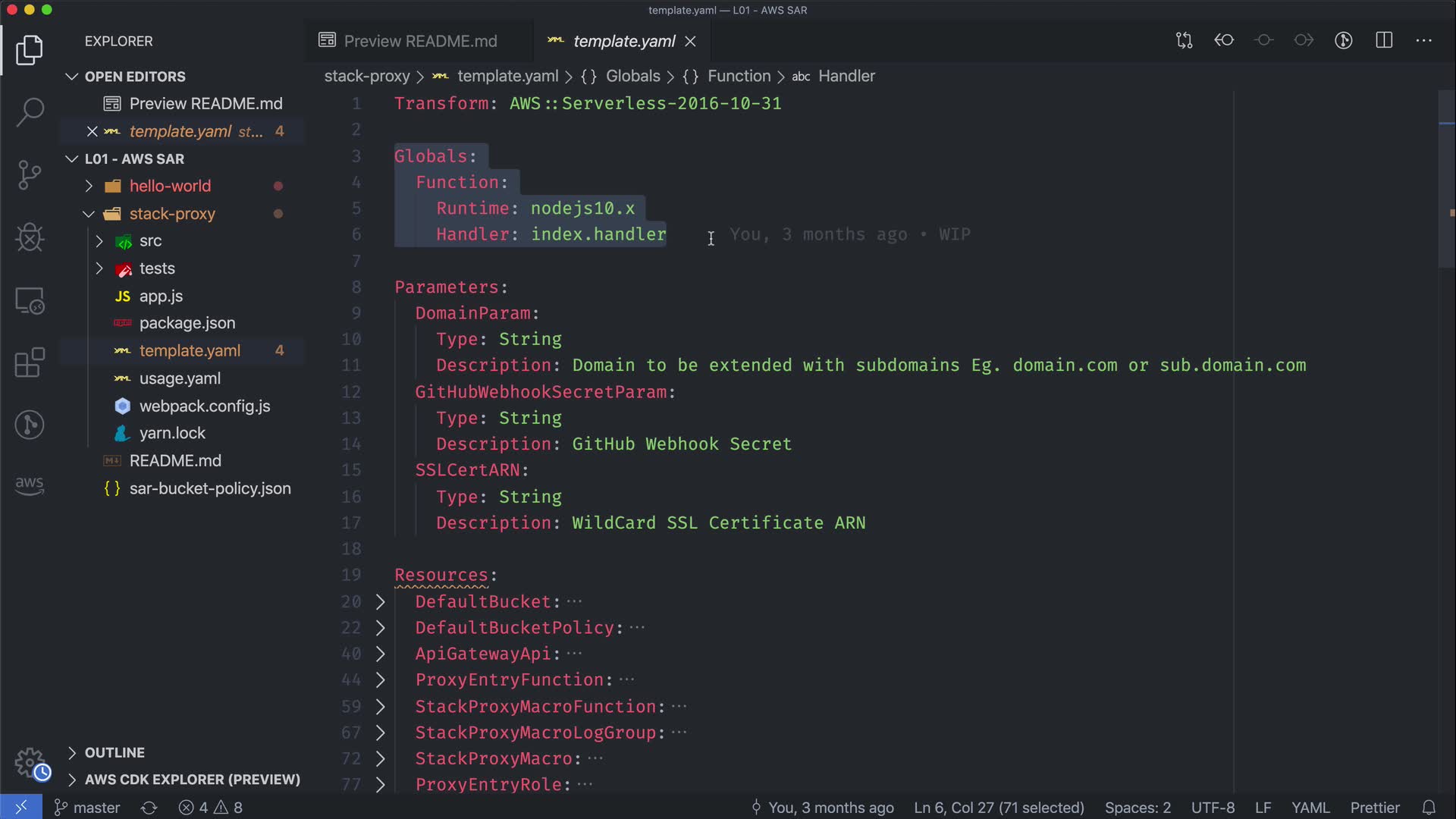This screenshot has width=1456, height=819.
Task: Click the YAML language mode button
Action: (1310, 808)
